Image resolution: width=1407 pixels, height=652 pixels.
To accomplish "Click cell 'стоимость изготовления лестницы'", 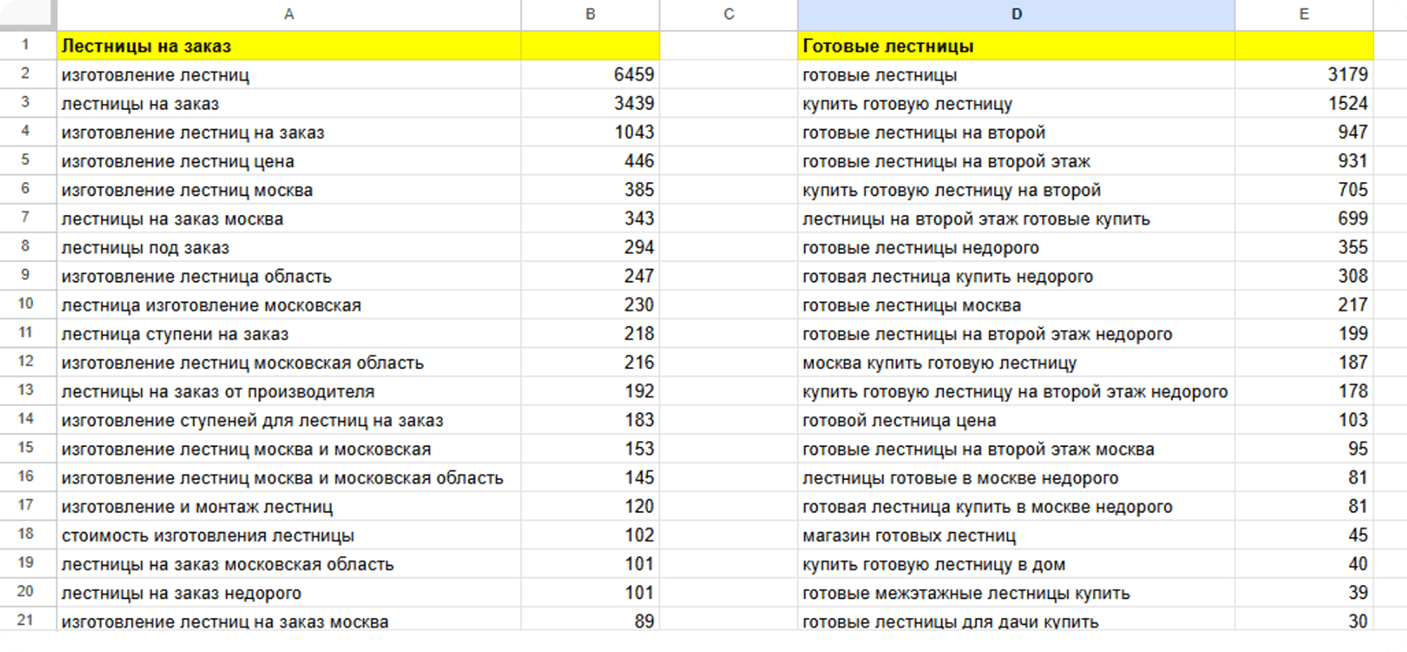I will tap(289, 535).
